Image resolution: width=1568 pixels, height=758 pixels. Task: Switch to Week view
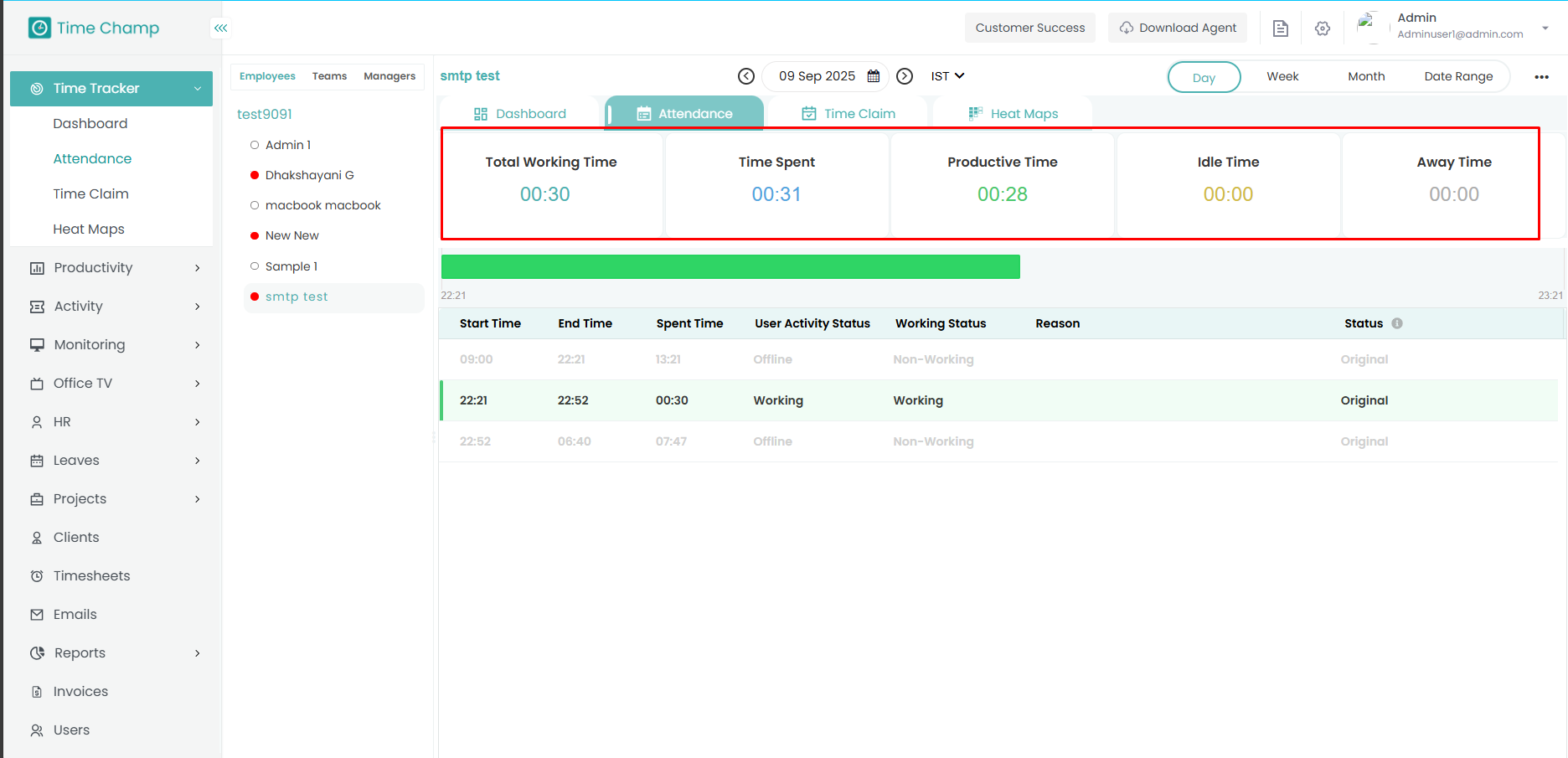point(1282,76)
